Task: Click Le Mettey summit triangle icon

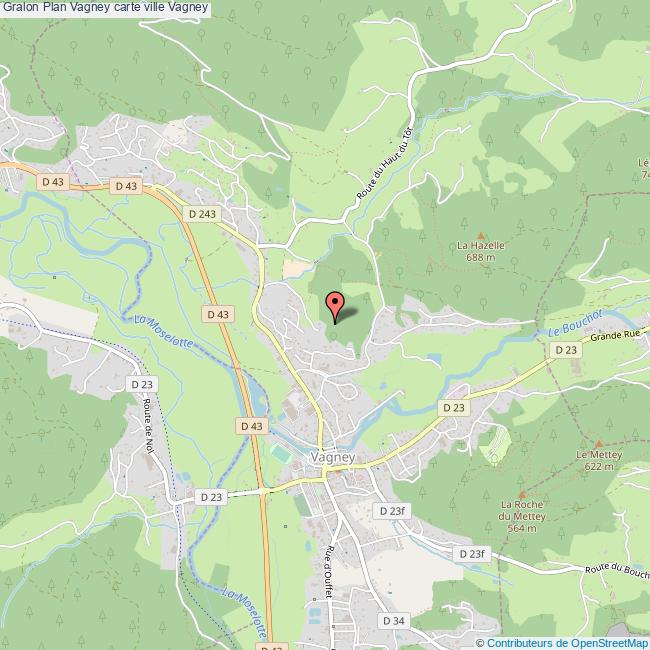Action: [599, 444]
